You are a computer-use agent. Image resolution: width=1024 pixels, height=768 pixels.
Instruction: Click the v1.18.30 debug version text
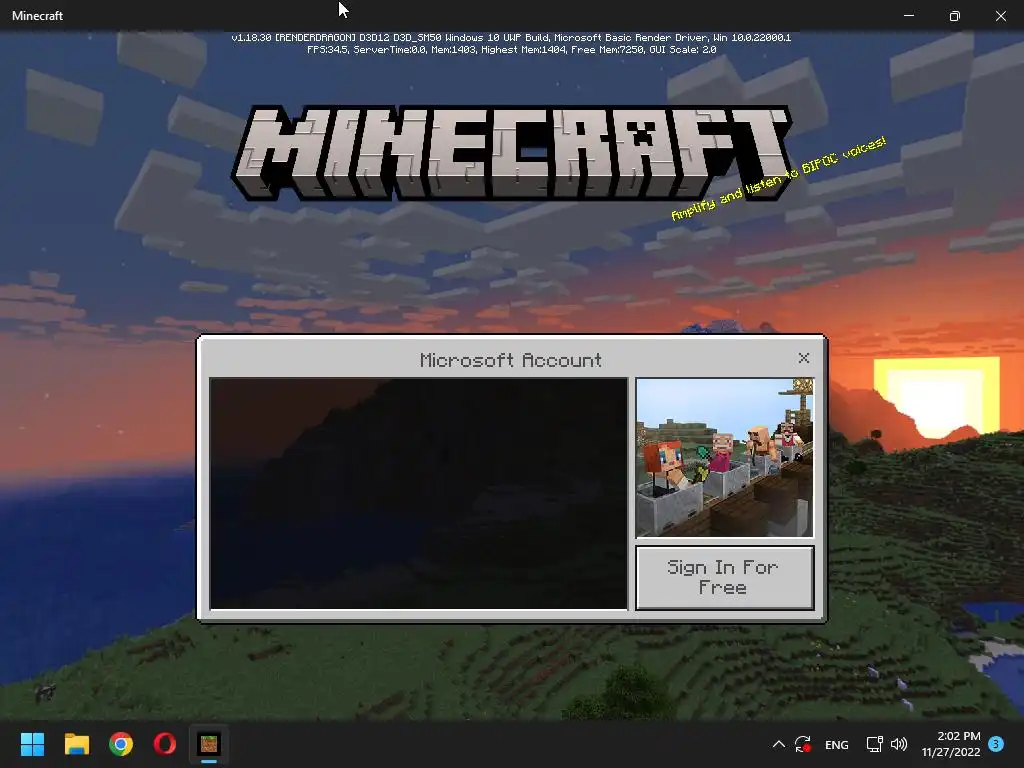(511, 38)
